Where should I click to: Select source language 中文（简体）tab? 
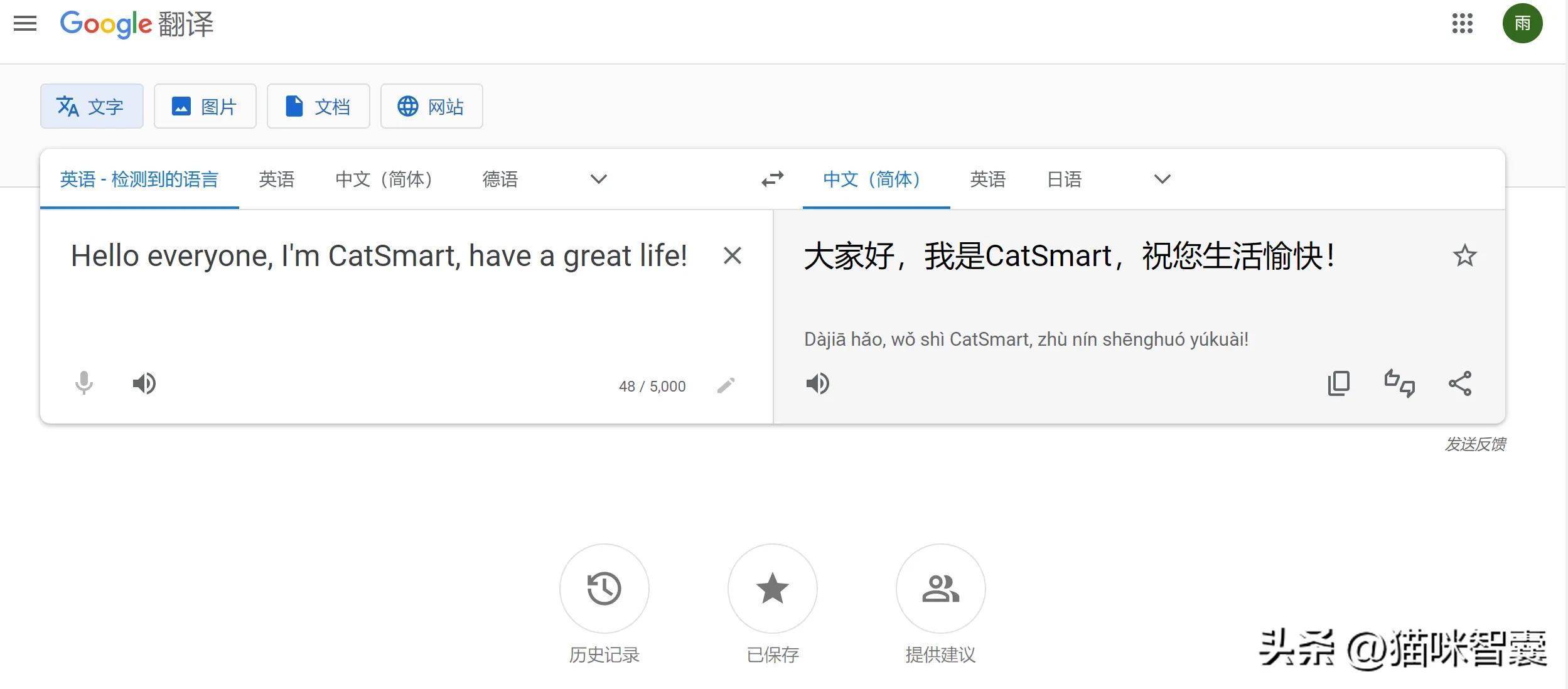point(384,179)
